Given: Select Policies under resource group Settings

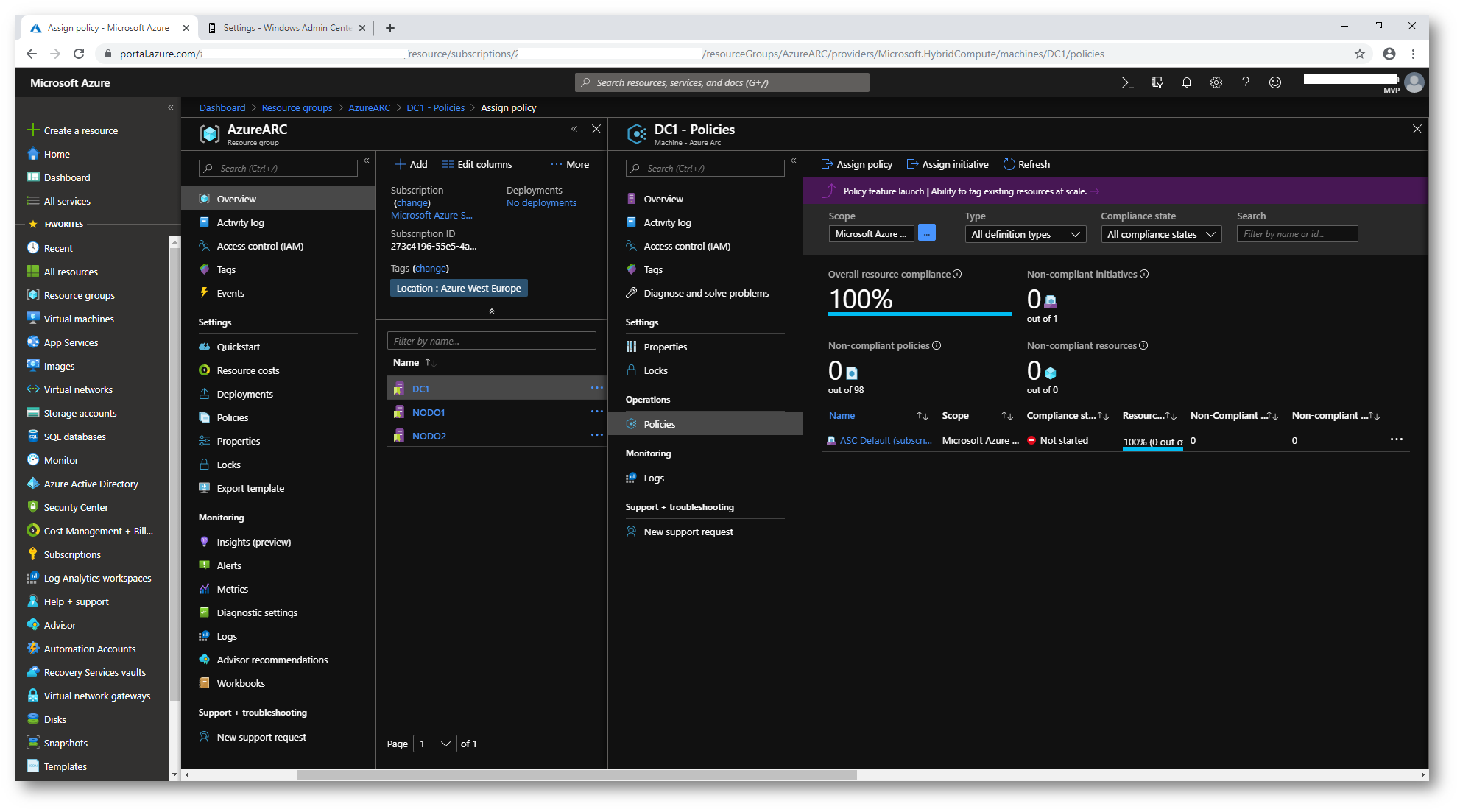Looking at the screenshot, I should (x=232, y=417).
